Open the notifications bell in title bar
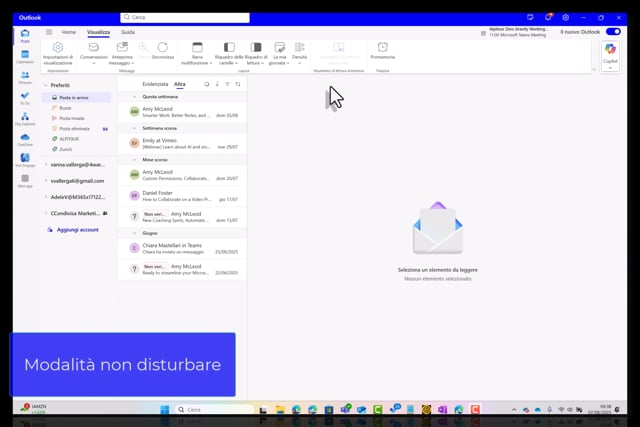The image size is (640, 427). point(548,18)
